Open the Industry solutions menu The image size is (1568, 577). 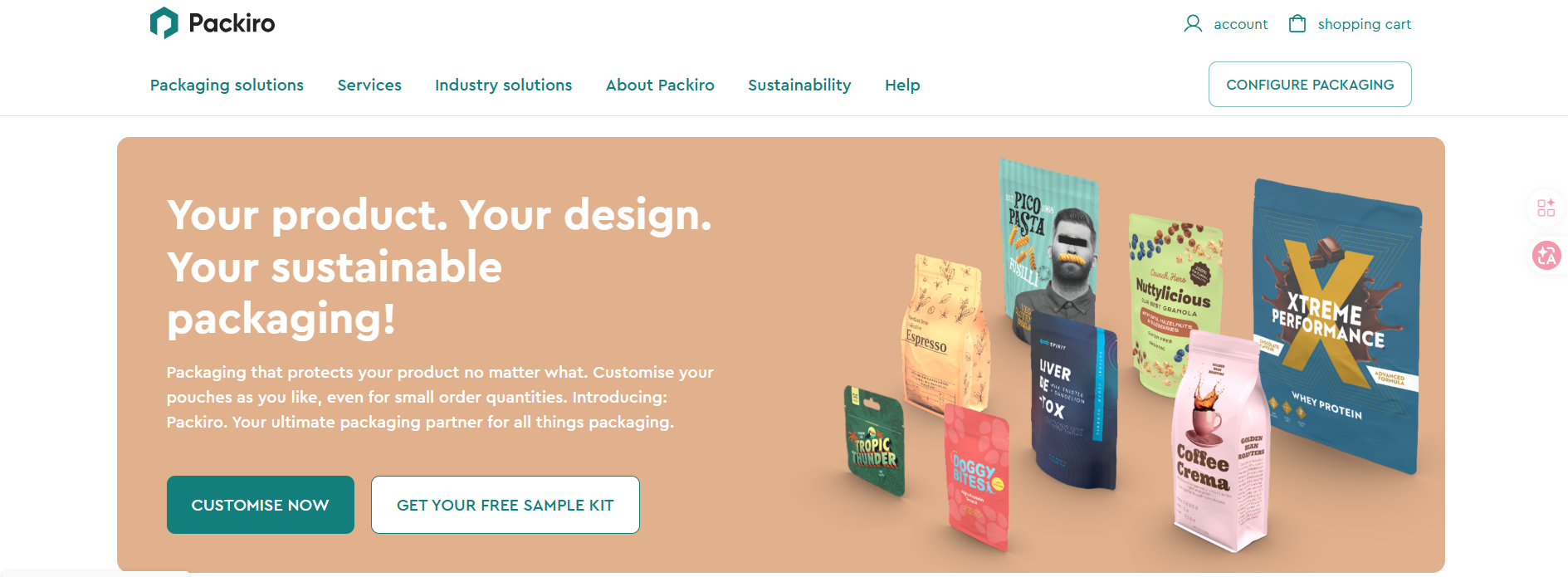tap(503, 85)
